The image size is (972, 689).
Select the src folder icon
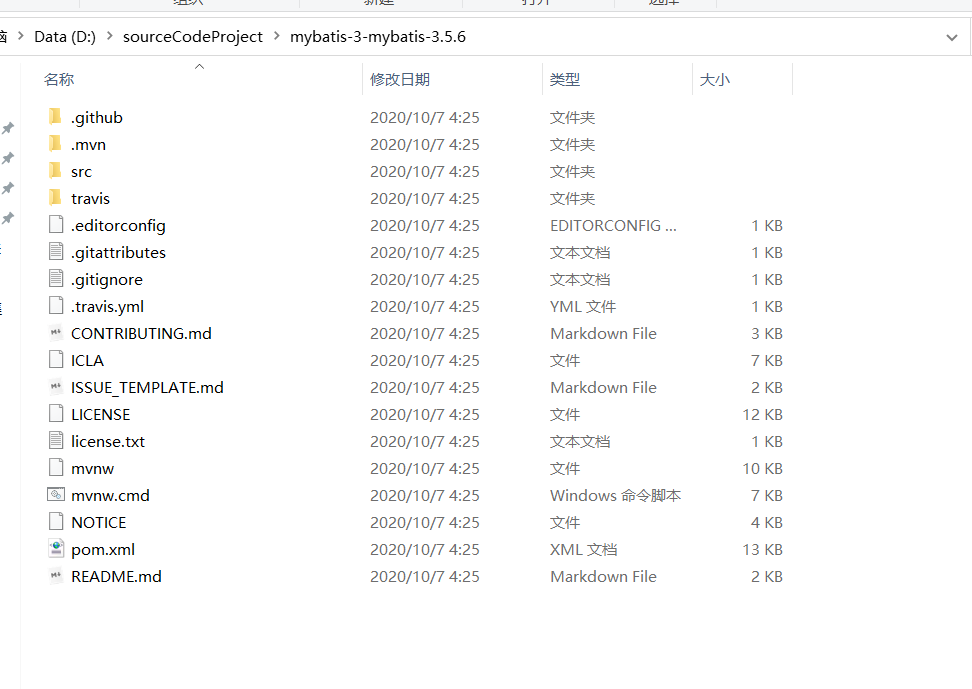click(55, 171)
